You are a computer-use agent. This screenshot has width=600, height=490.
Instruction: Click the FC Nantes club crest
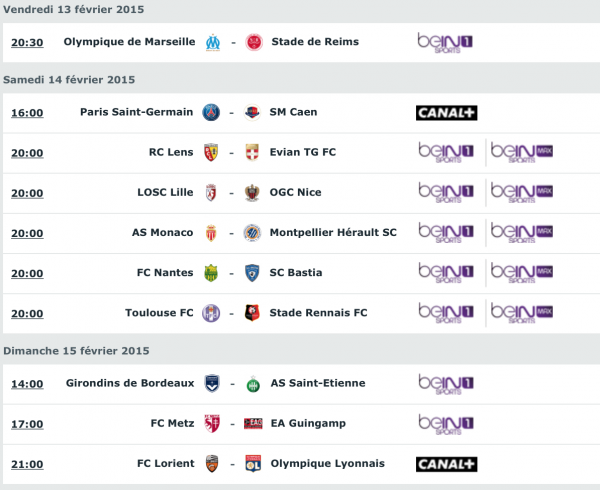tap(210, 272)
